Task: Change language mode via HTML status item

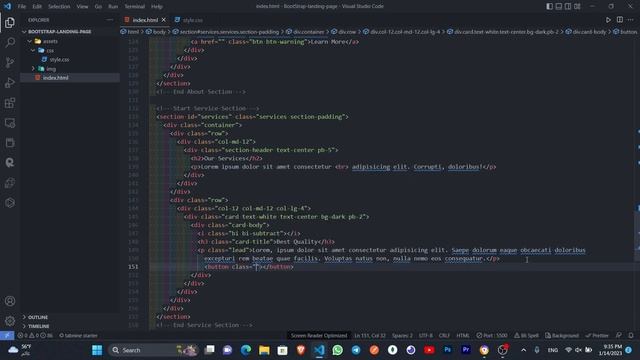Action: [x=463, y=336]
